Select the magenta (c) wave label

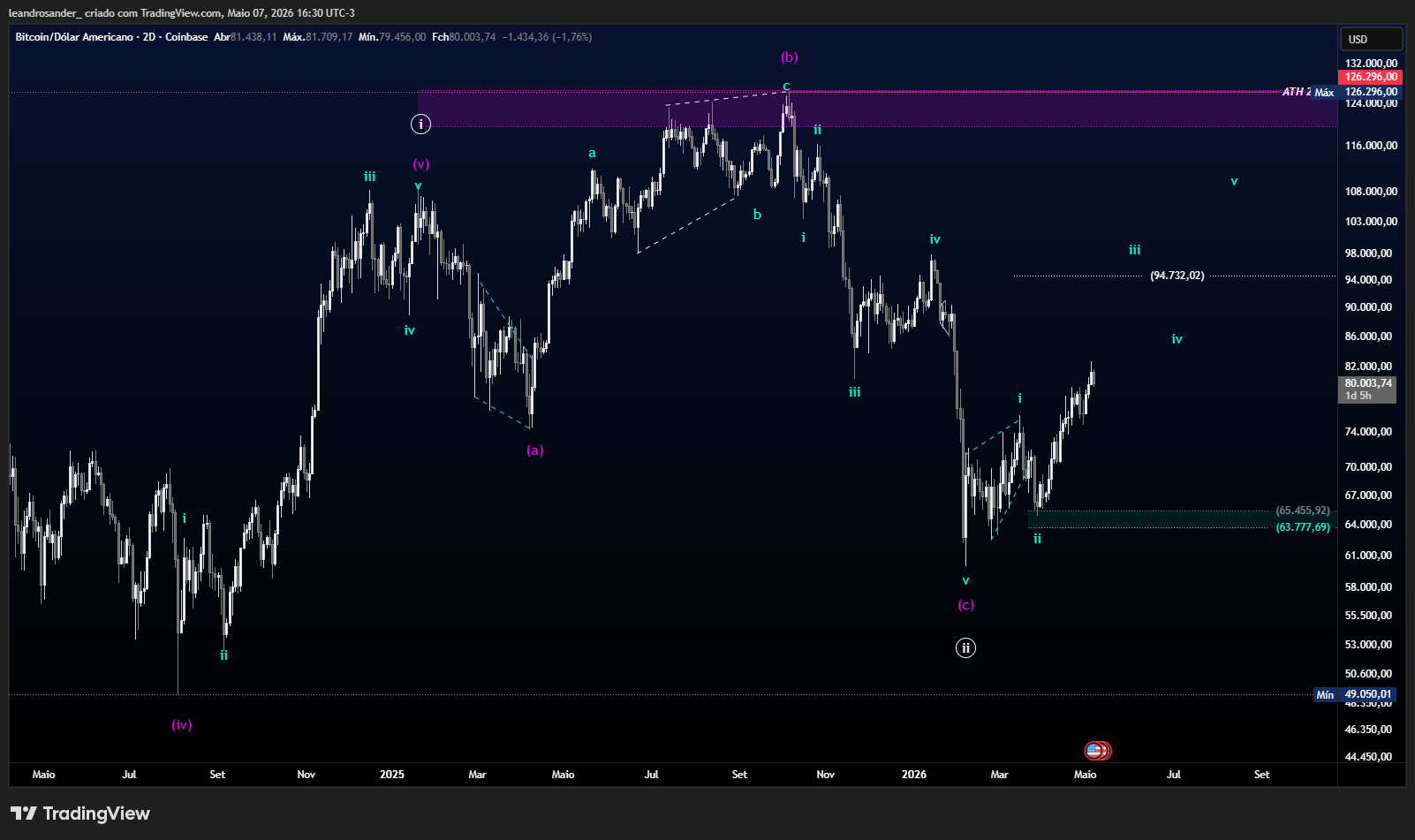click(965, 605)
